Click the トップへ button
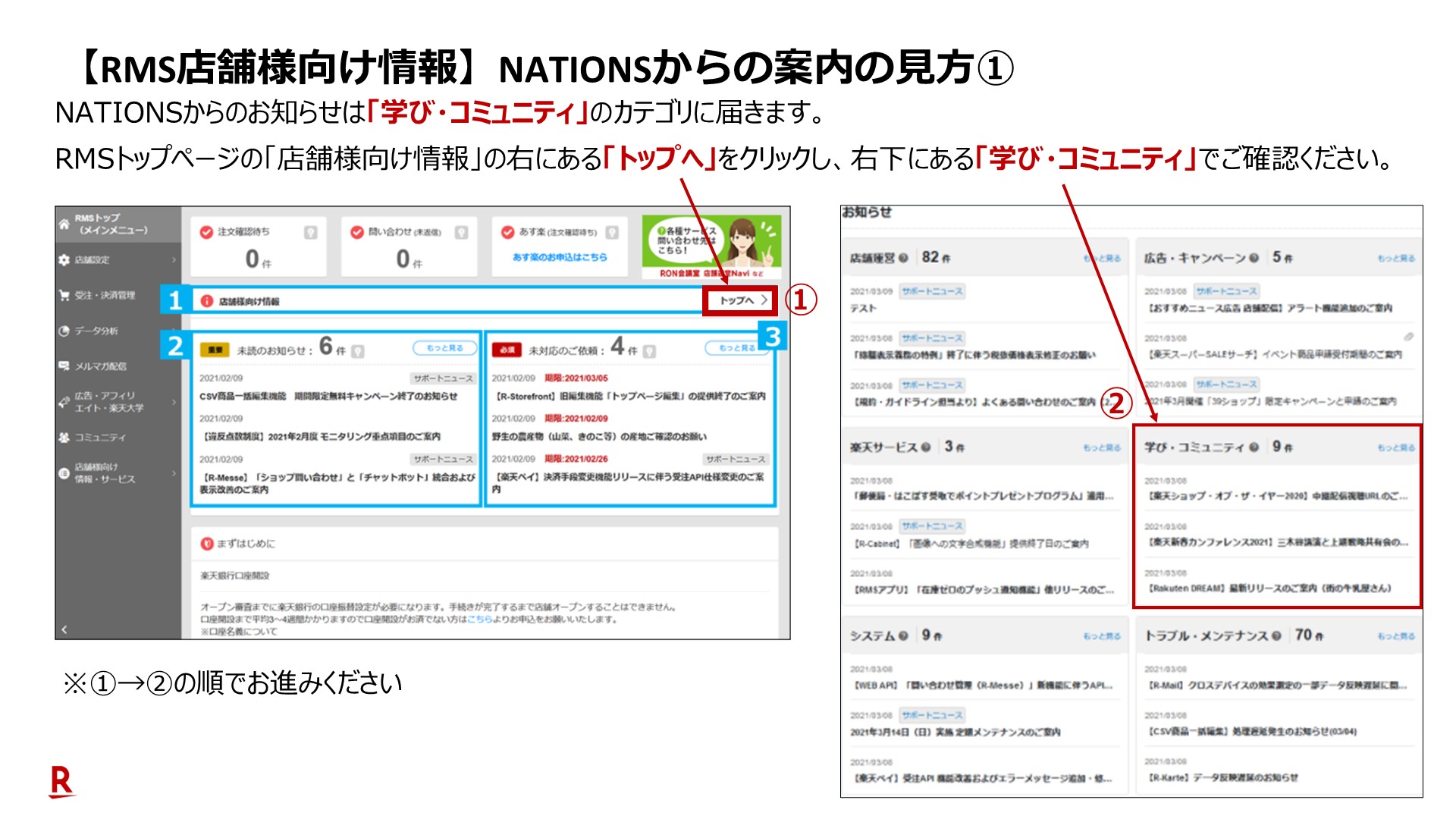Screen dimensions: 1456x819 [741, 300]
